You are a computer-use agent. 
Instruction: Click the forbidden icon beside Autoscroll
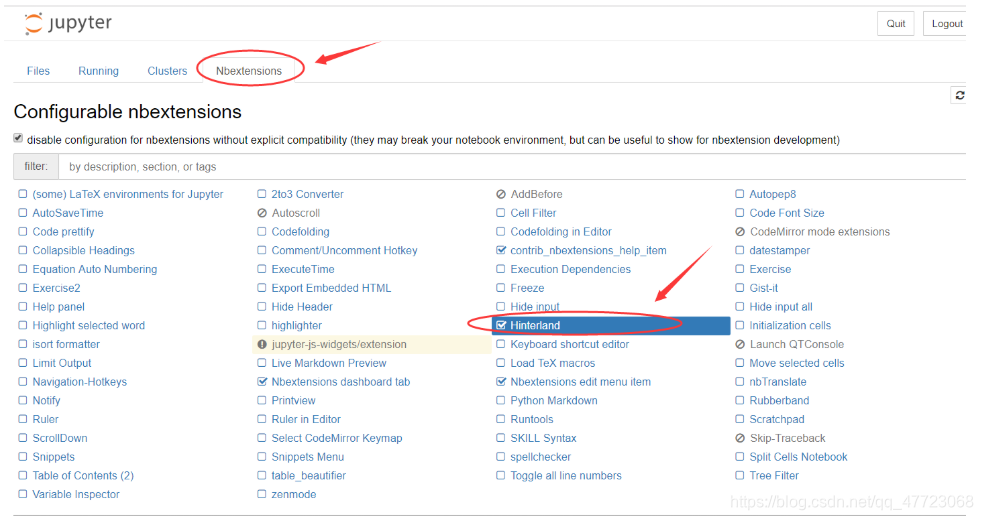(261, 213)
